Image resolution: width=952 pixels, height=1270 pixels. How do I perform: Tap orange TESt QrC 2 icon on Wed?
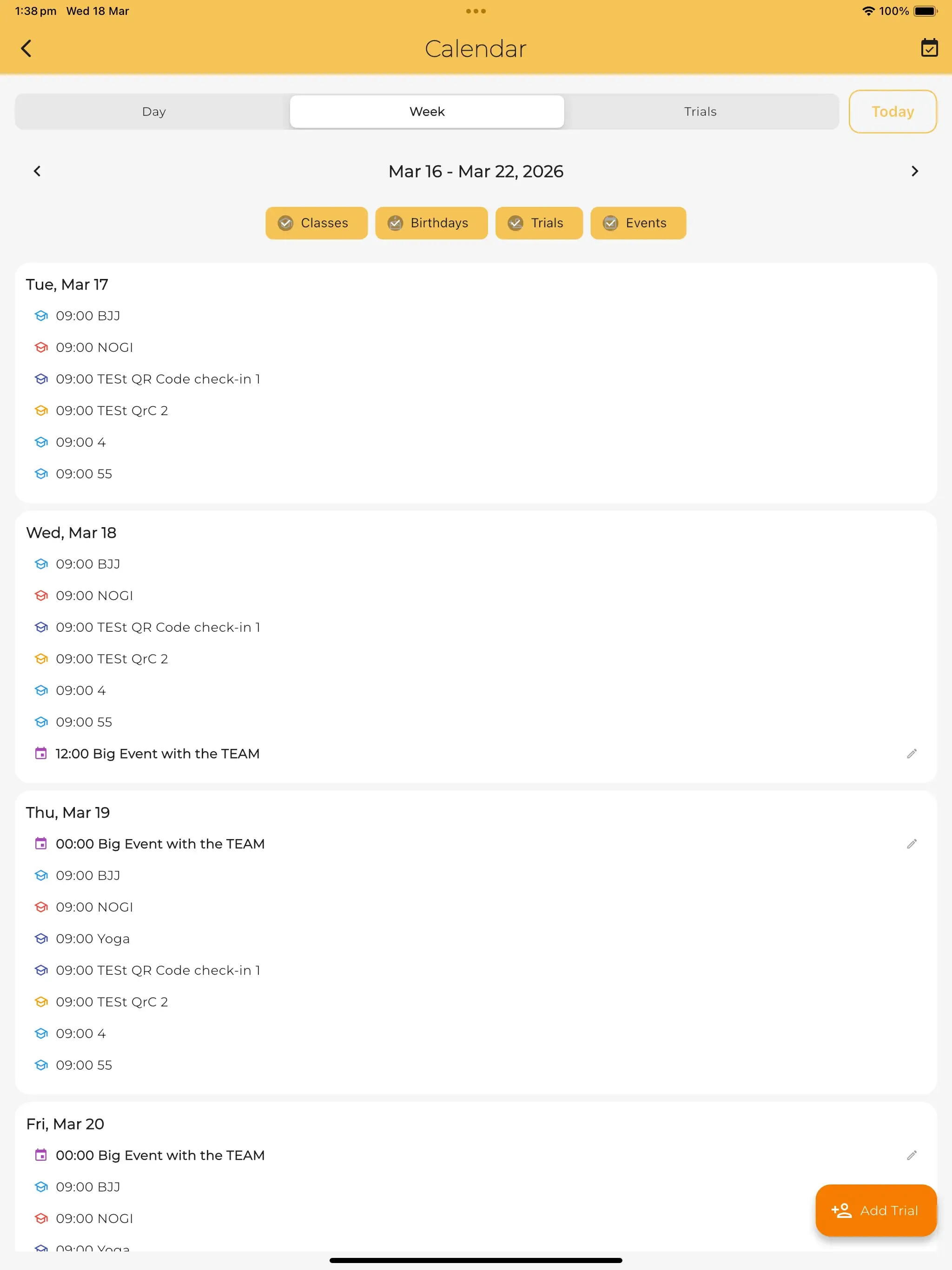pyautogui.click(x=41, y=659)
